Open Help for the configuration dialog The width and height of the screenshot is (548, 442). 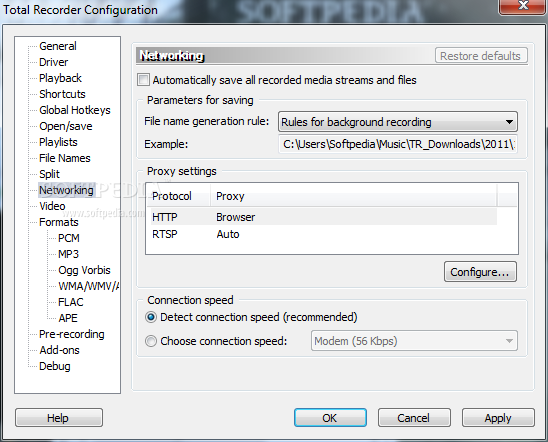tap(59, 418)
